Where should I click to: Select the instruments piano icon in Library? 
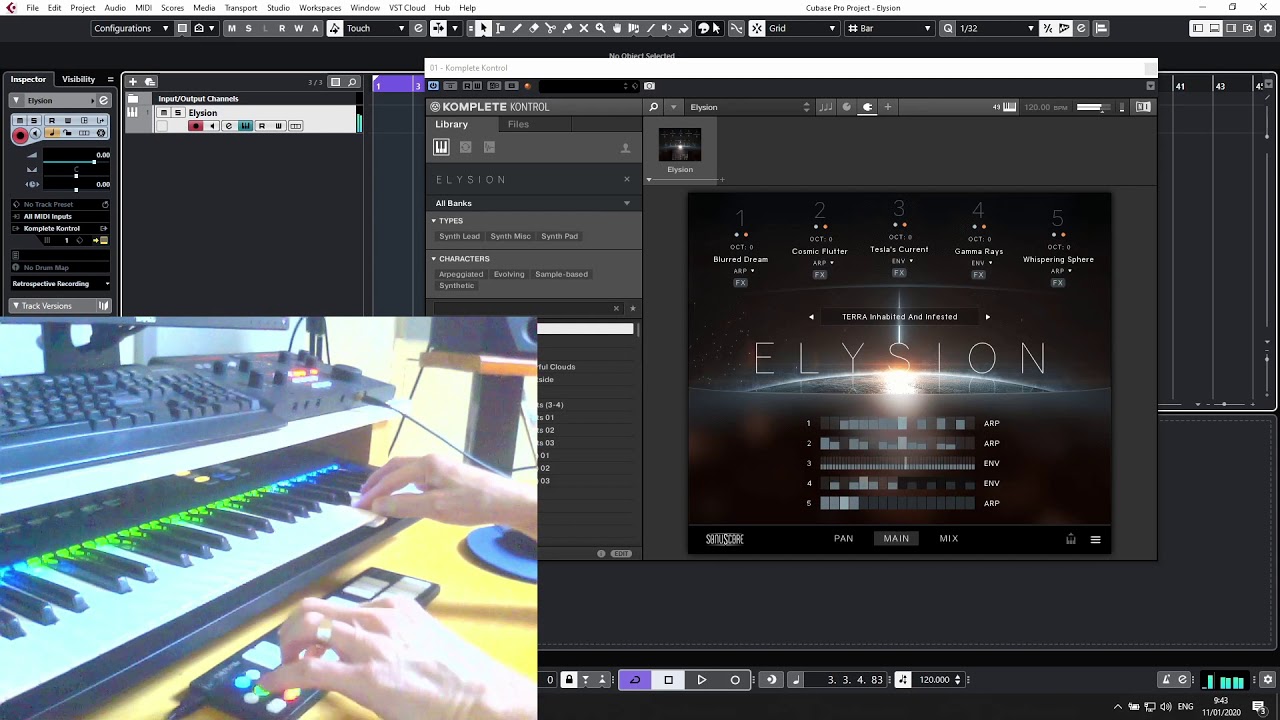[x=441, y=147]
